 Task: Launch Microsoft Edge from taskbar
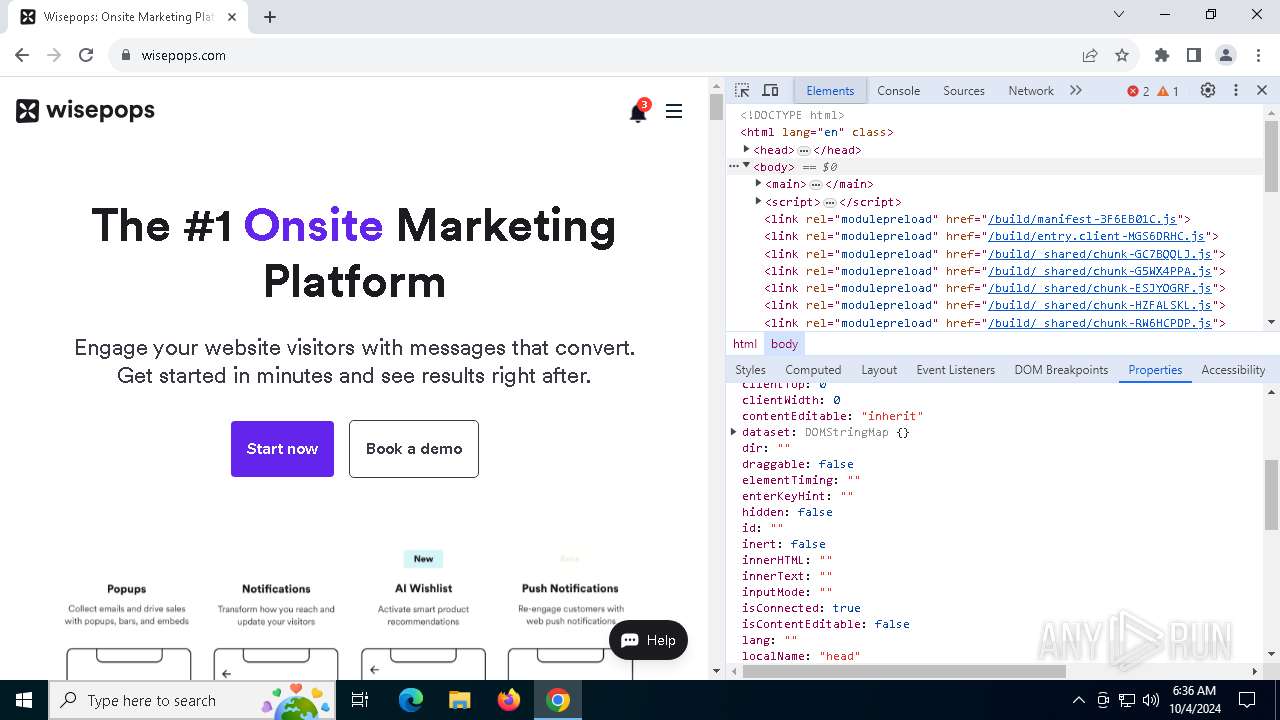coord(411,700)
